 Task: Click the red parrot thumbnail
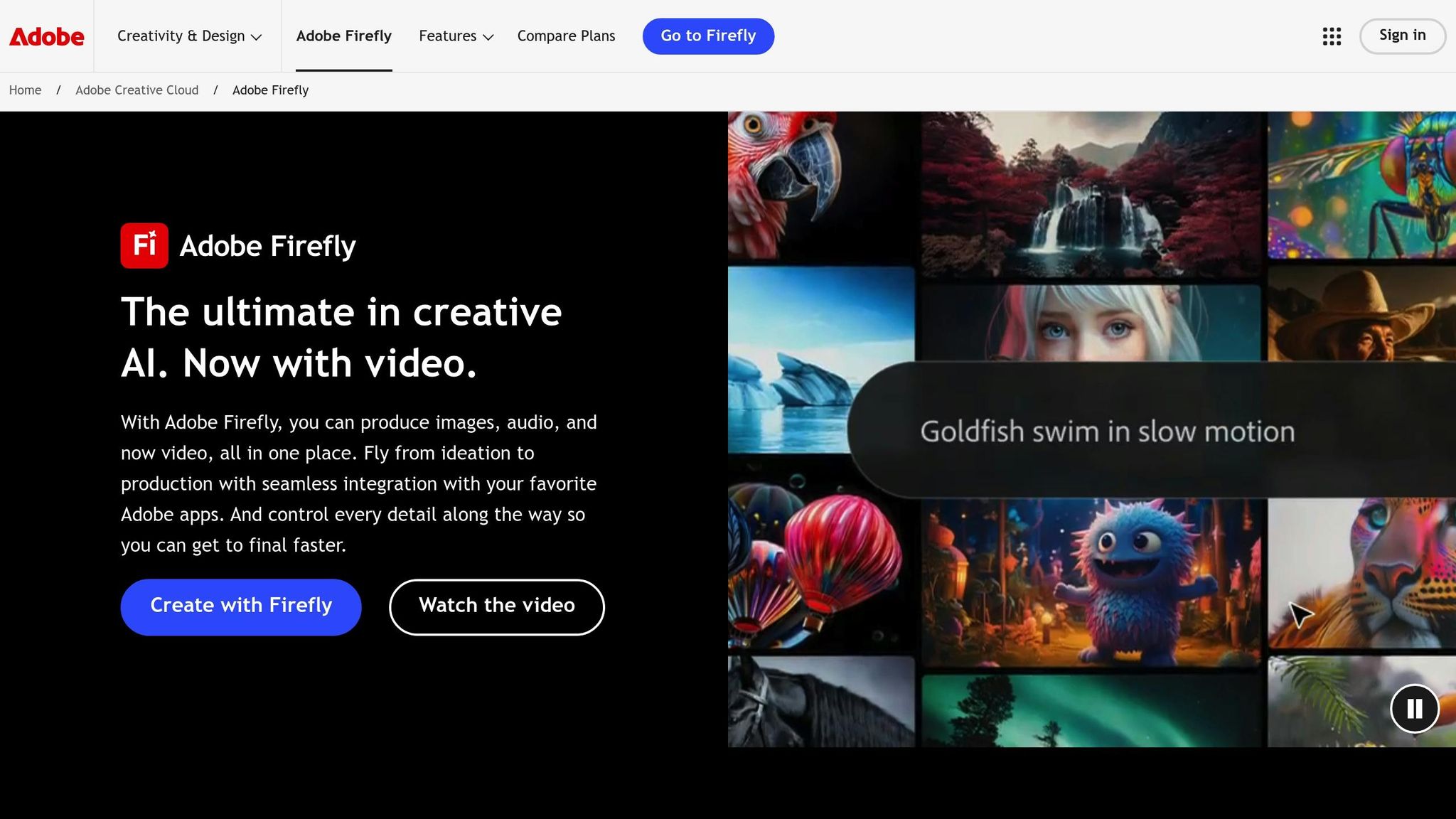pos(820,186)
